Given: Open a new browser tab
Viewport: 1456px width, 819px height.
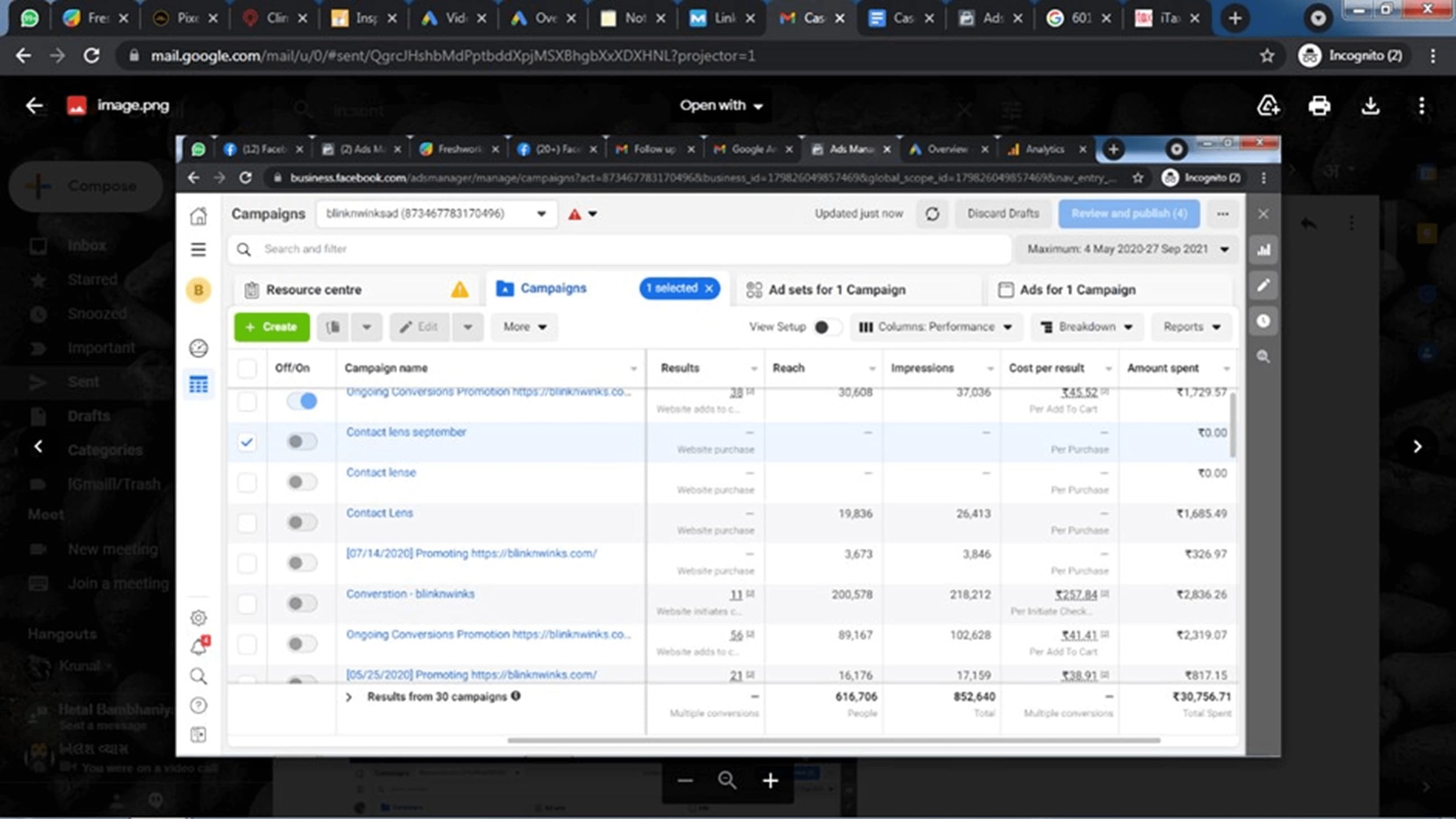Looking at the screenshot, I should pos(1235,18).
